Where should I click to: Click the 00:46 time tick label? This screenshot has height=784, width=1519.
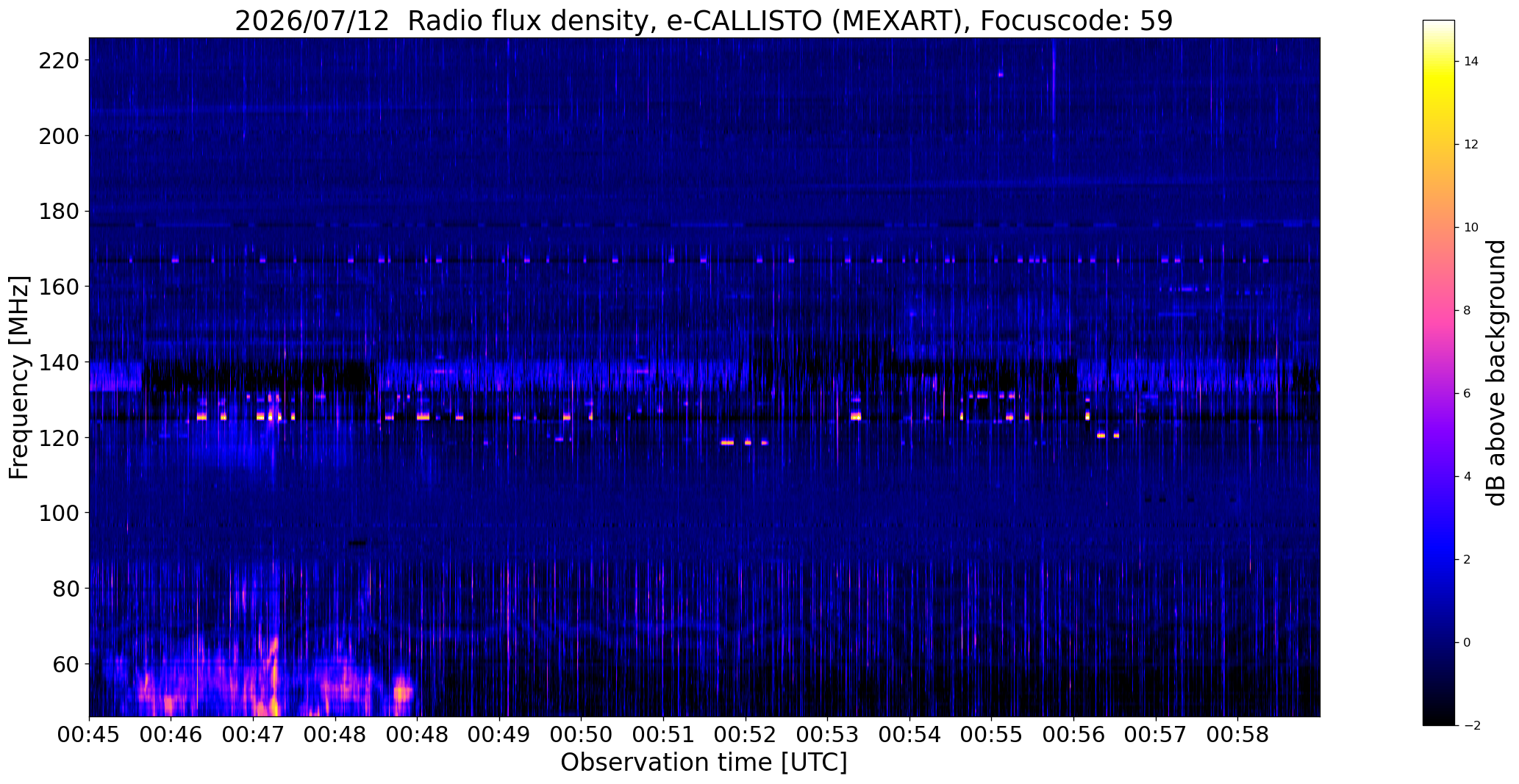click(171, 736)
